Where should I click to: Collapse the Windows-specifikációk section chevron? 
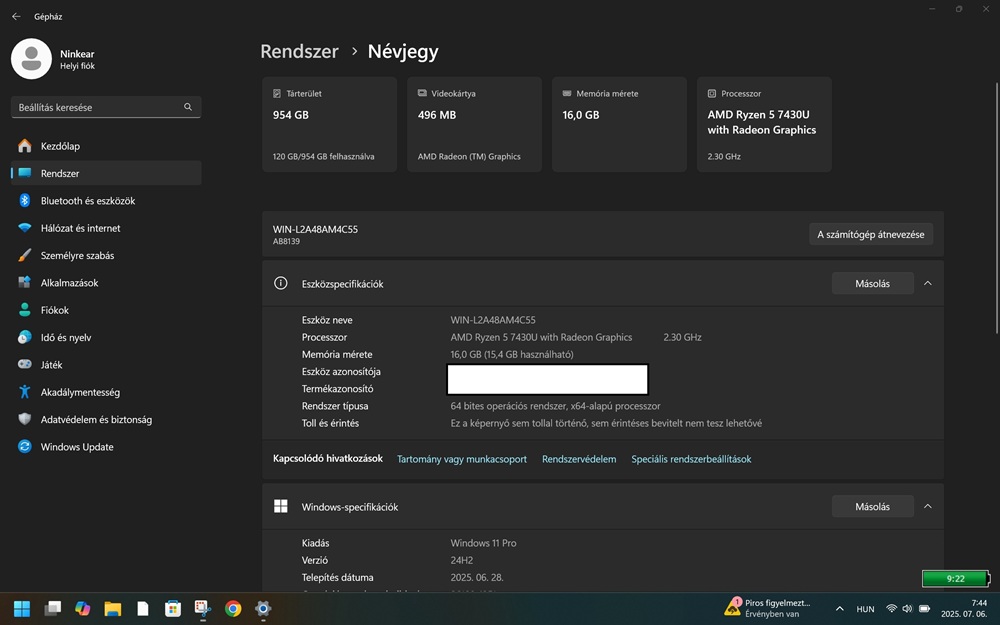927,507
